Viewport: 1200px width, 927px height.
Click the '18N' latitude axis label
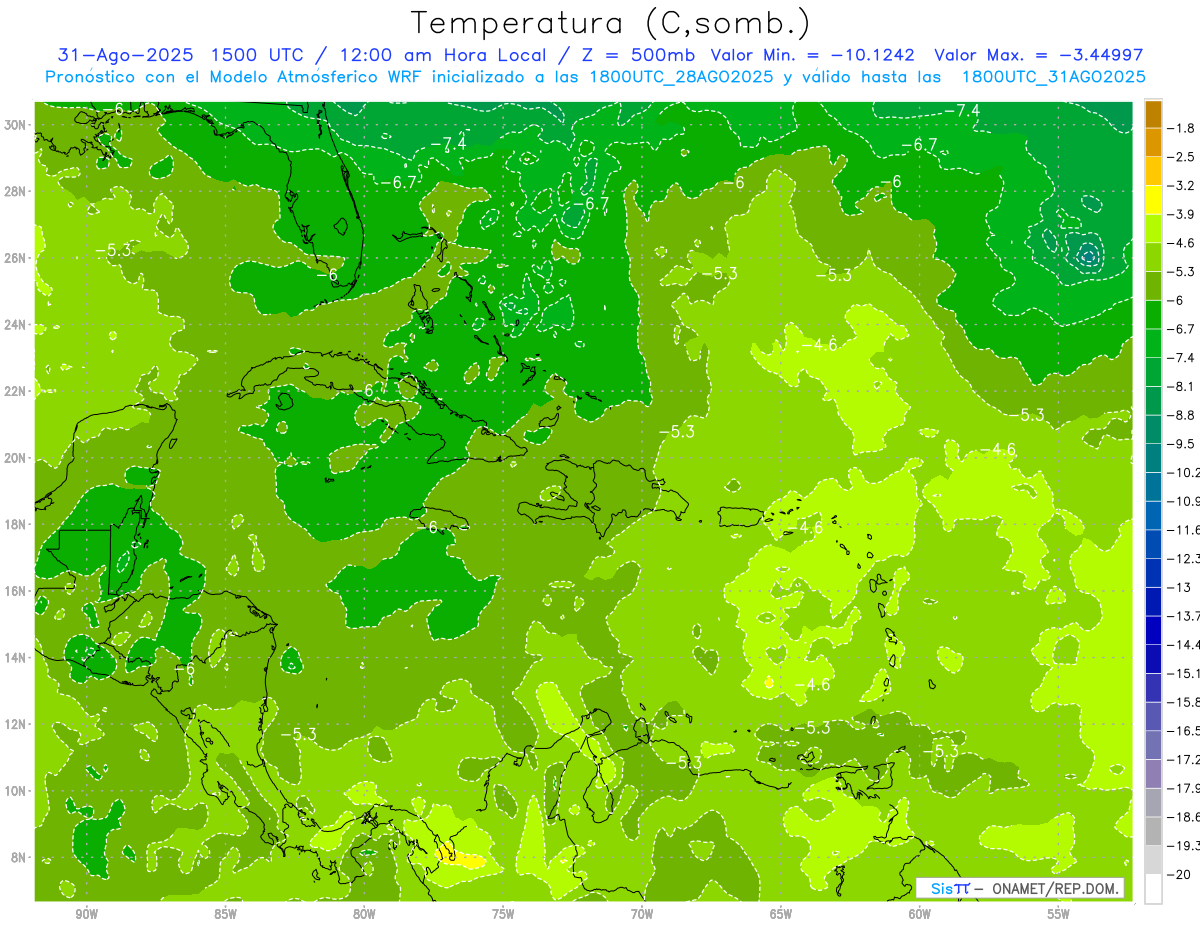click(x=16, y=524)
